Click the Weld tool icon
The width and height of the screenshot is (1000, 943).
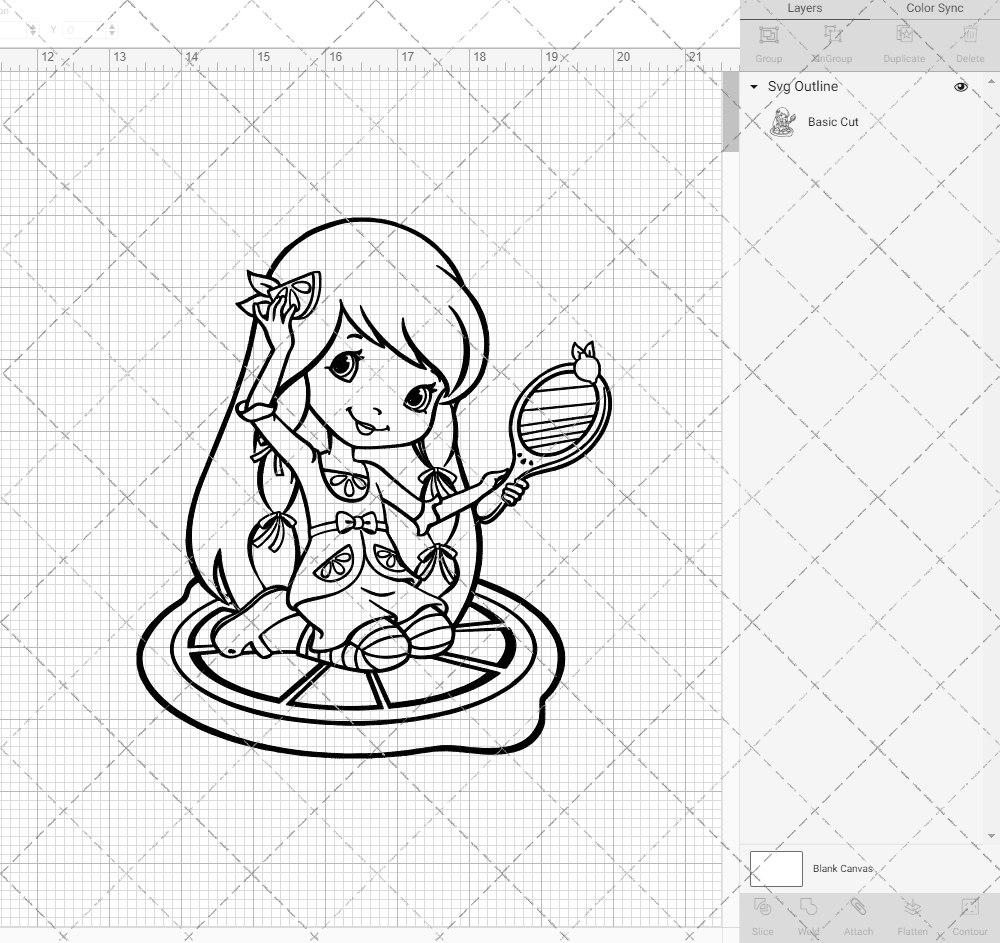pos(808,908)
